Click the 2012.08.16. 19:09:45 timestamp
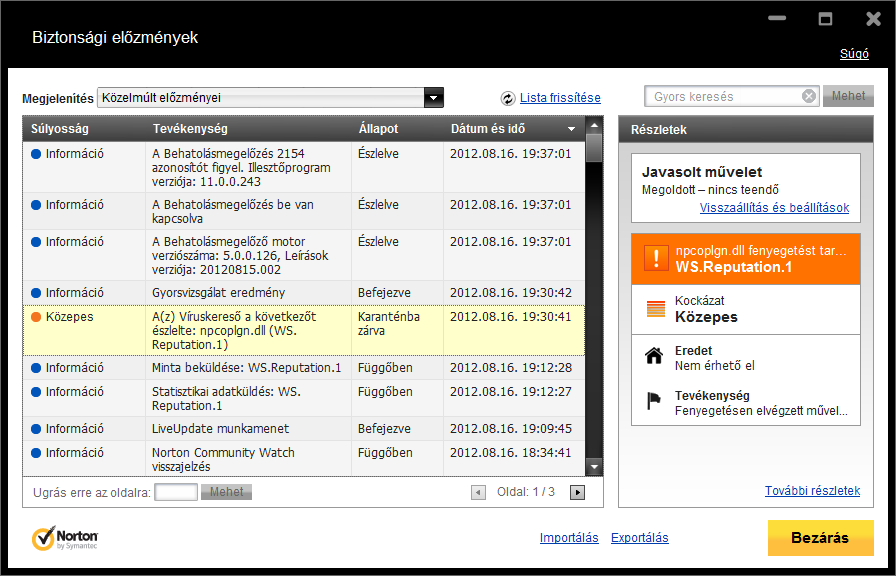 tap(511, 429)
